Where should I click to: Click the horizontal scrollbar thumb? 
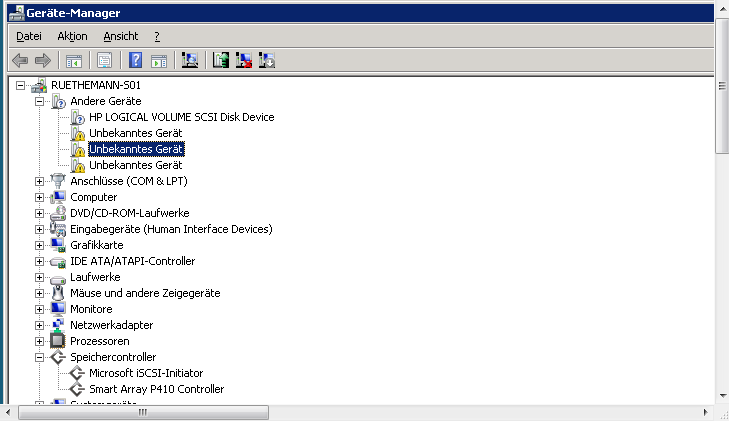click(x=143, y=413)
